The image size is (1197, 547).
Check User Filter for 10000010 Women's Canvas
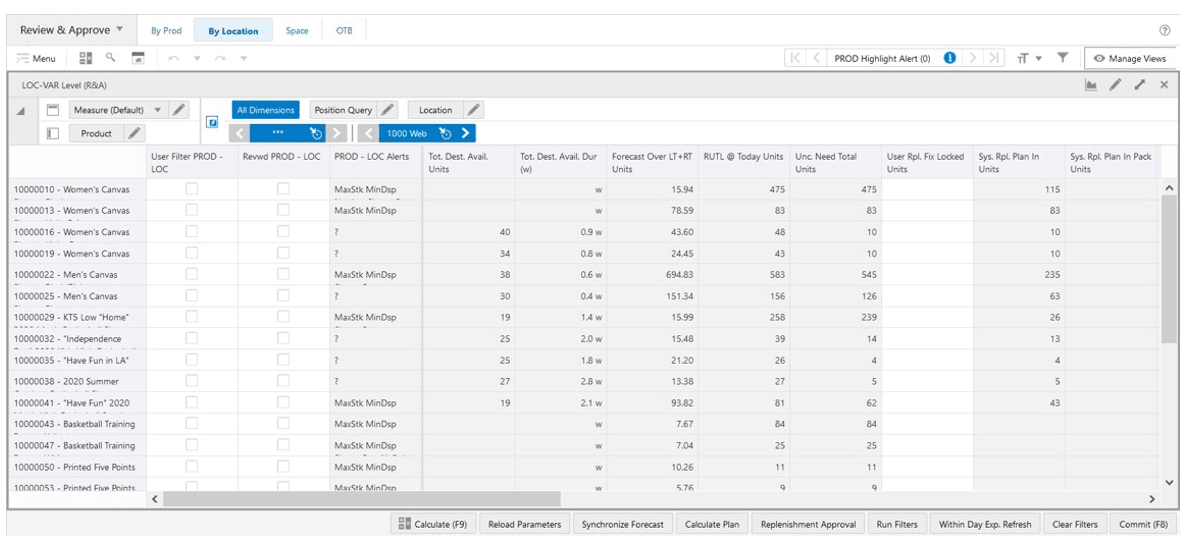[191, 189]
